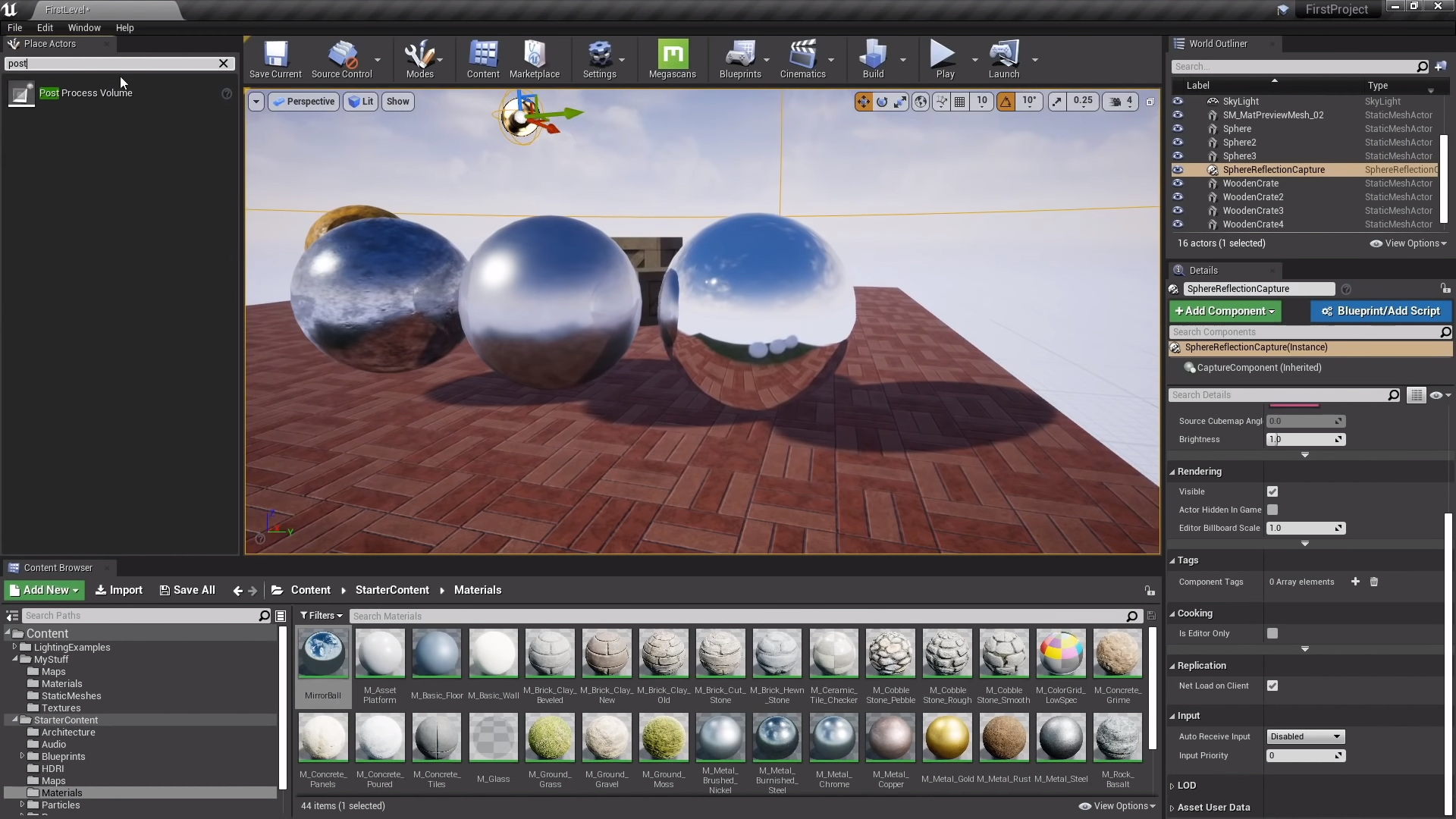The image size is (1456, 819).
Task: Open the Cinematics toolbar menu
Action: (802, 59)
